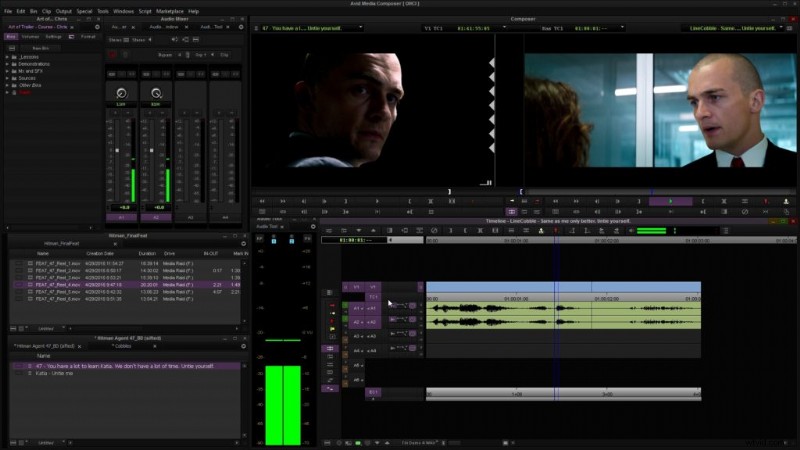Open the Audio Mixer panel options icon

(x=241, y=27)
